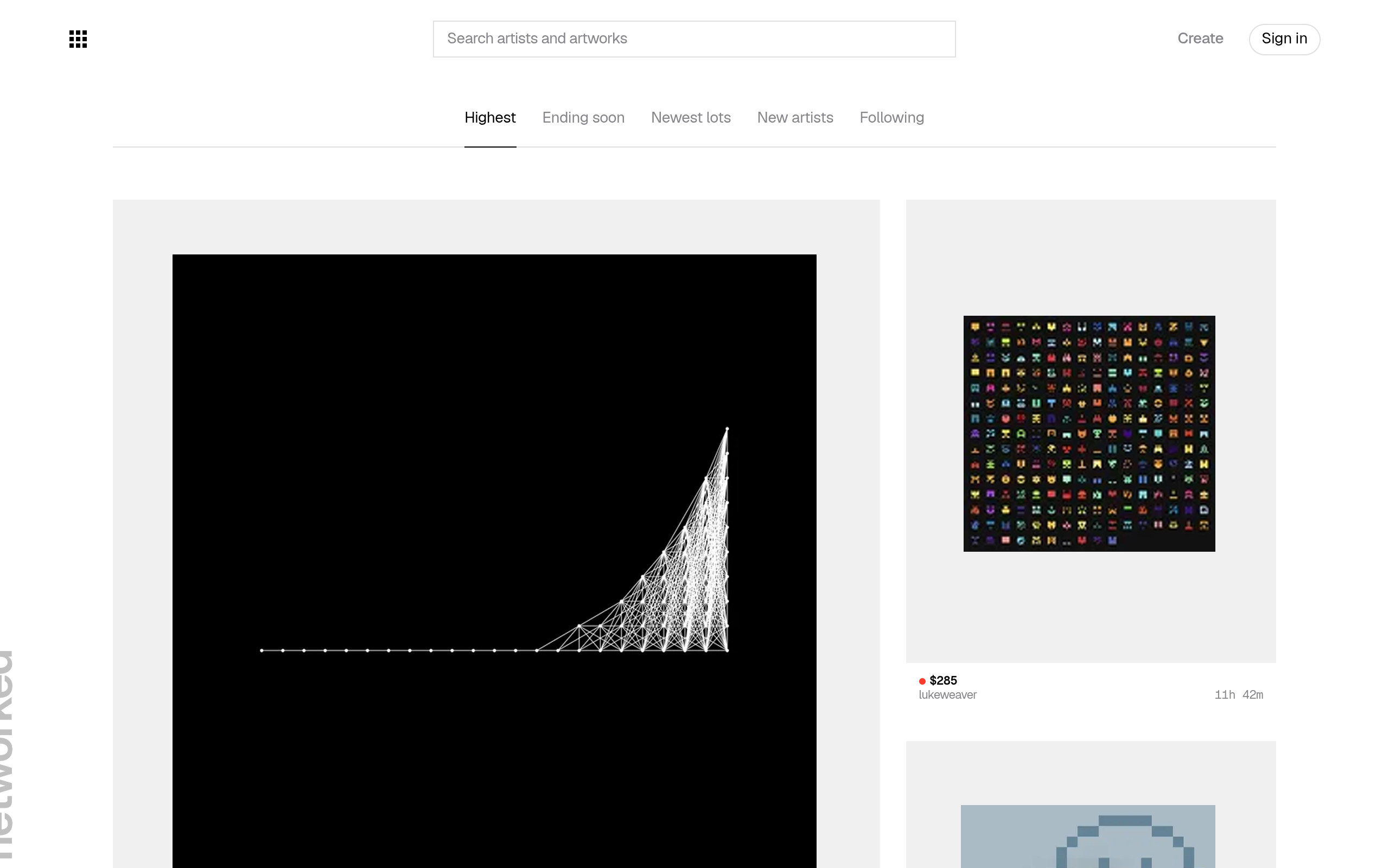Open the featured black network line artwork
1389x868 pixels.
point(494,561)
